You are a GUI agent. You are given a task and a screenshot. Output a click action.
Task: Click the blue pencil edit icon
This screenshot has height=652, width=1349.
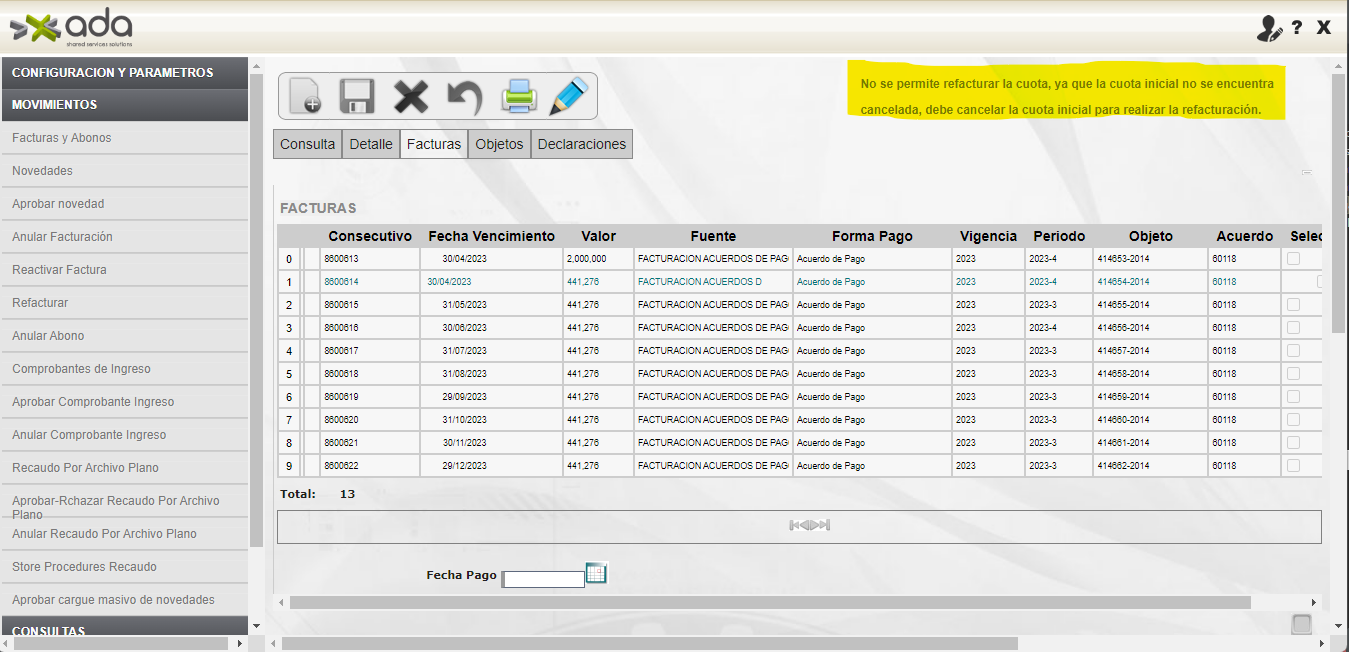[x=569, y=96]
